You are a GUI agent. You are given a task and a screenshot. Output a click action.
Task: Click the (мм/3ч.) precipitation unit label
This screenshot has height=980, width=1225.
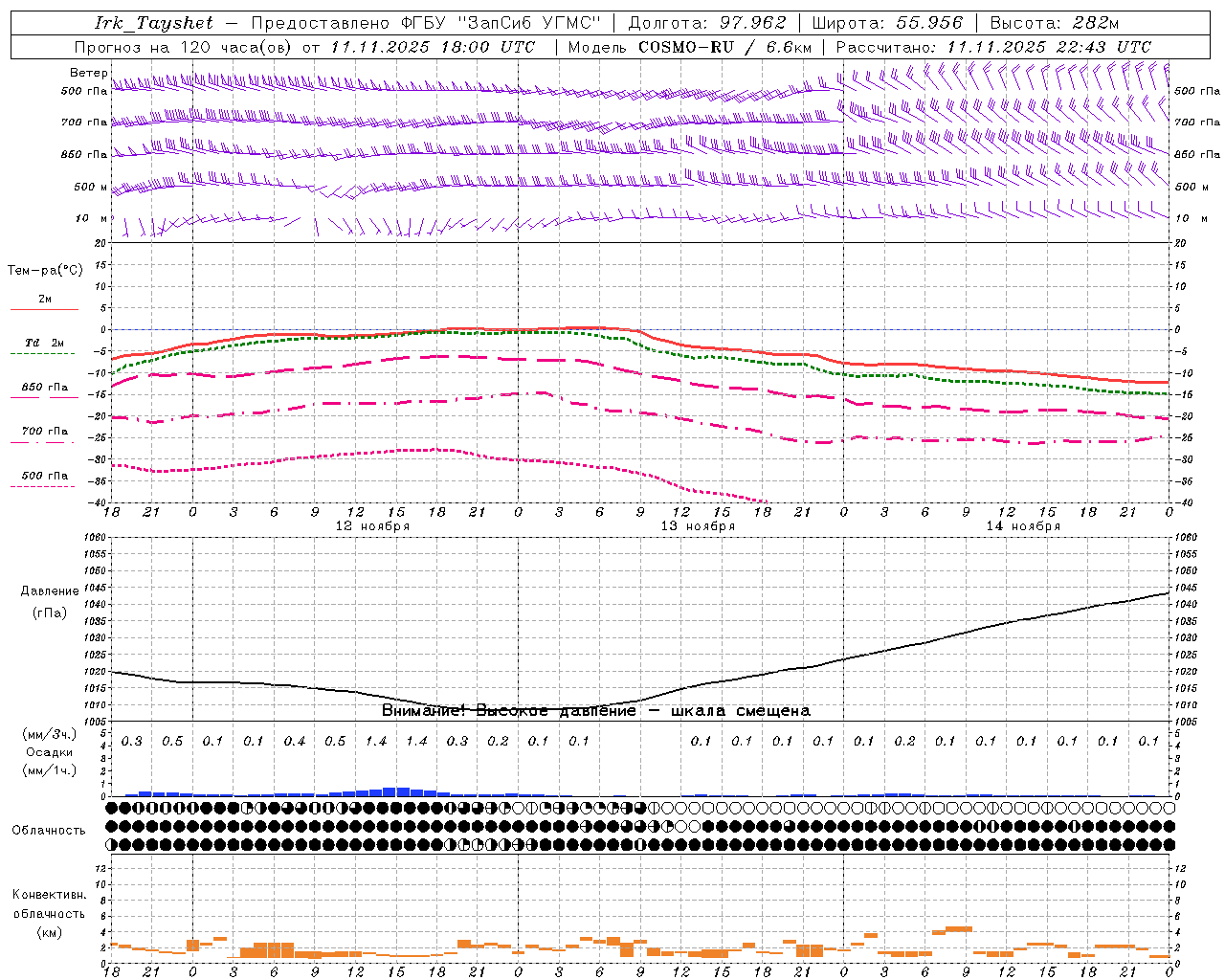tap(50, 734)
